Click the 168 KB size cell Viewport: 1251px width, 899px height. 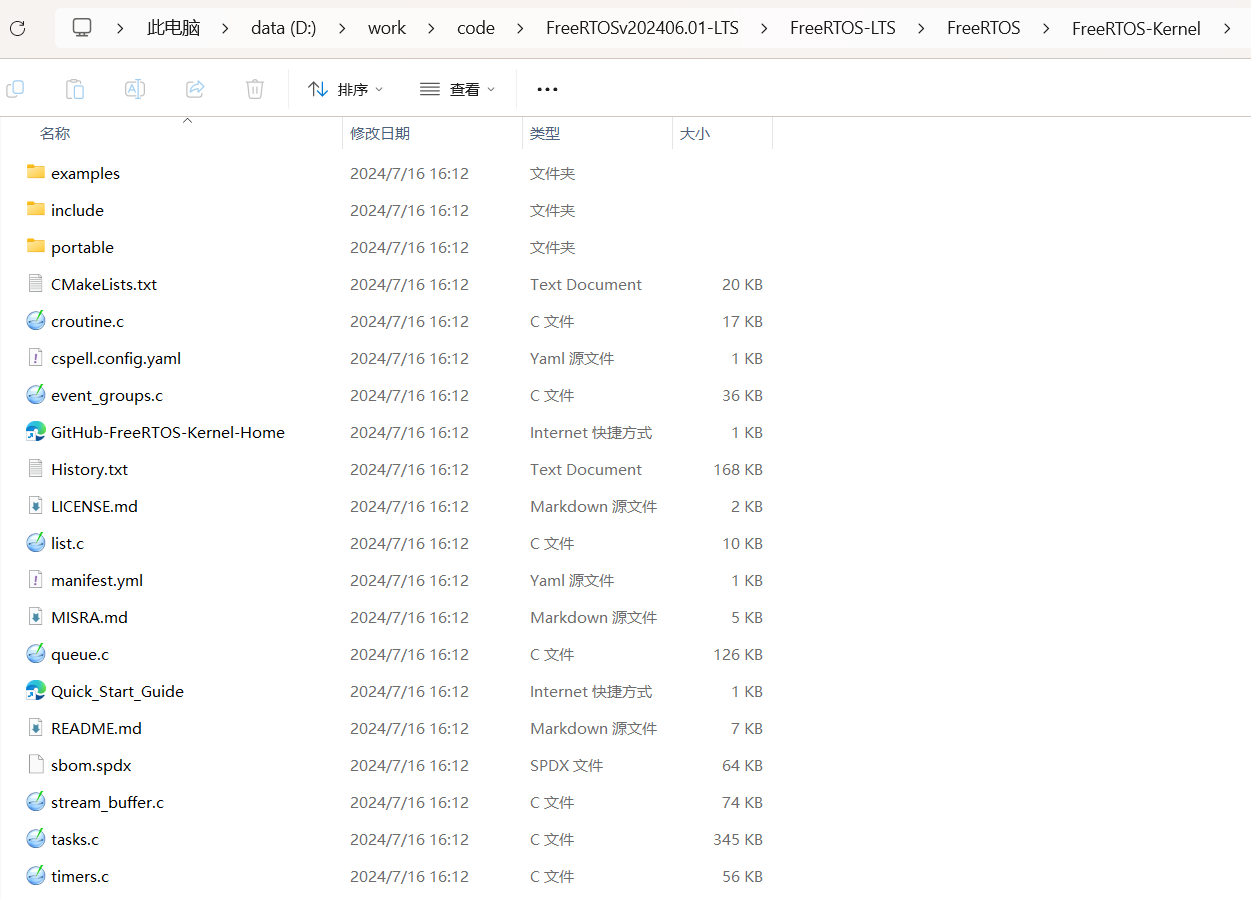(x=738, y=469)
